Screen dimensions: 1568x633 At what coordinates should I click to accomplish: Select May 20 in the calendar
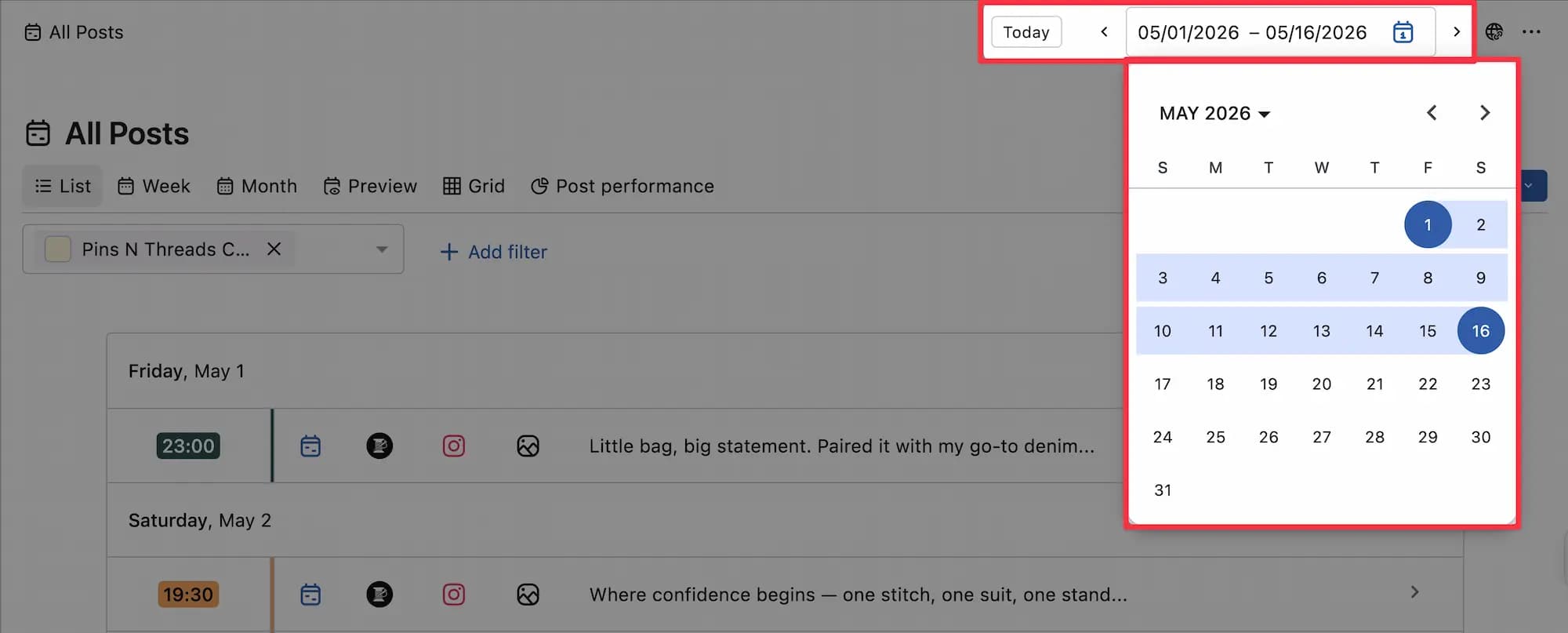(x=1322, y=384)
